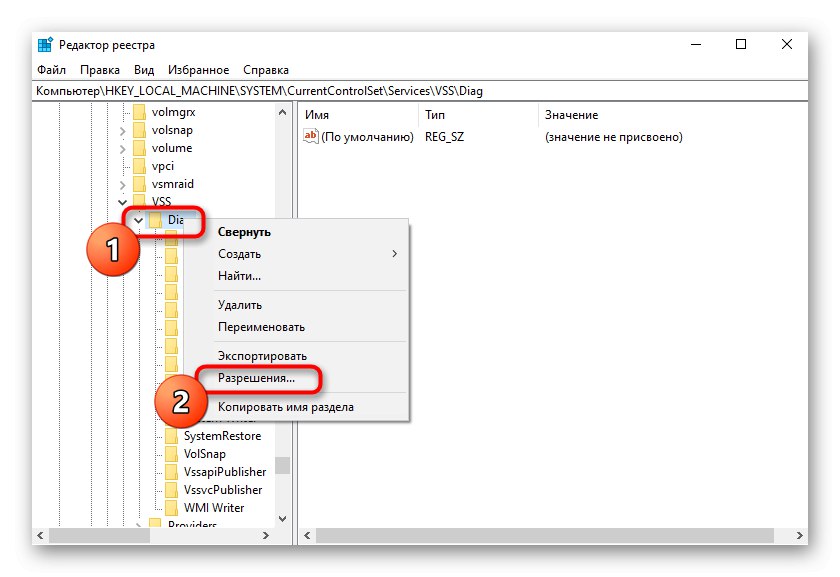Screen dimensions: 840x577
Task: Click the tree pane vertical scrollbar thumb
Action: (282, 465)
